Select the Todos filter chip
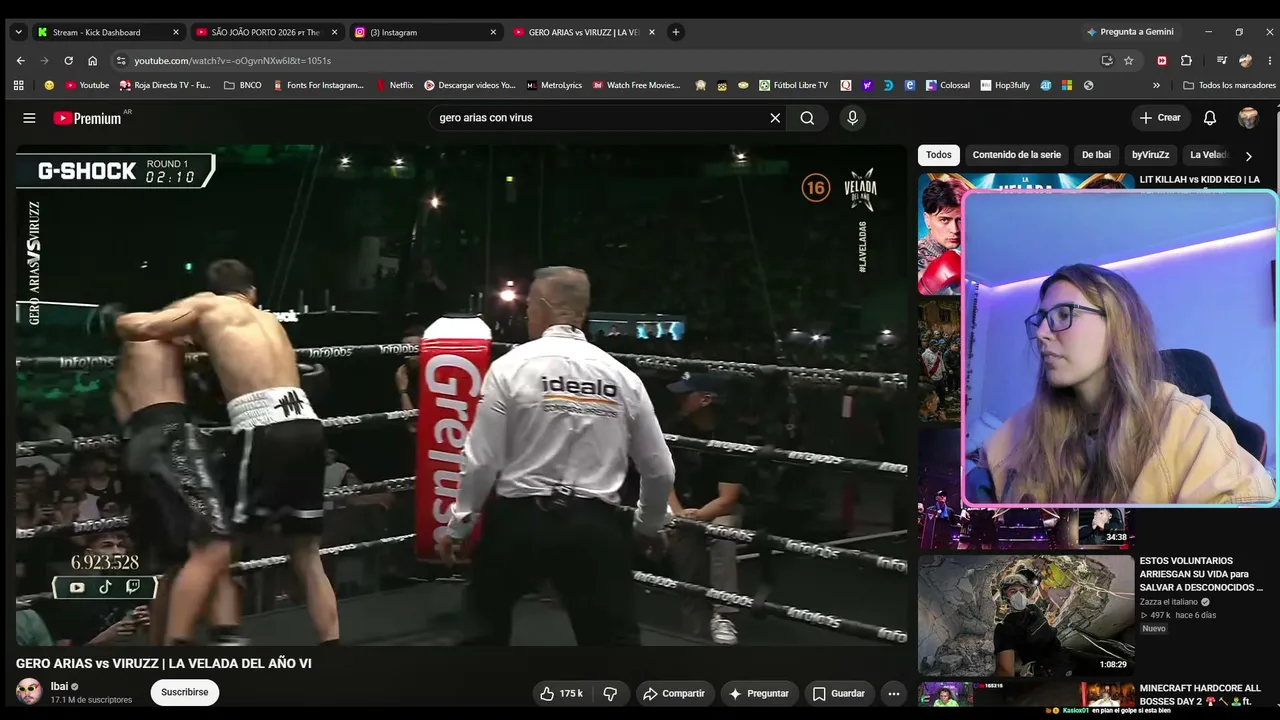This screenshot has width=1280, height=720. click(x=939, y=155)
